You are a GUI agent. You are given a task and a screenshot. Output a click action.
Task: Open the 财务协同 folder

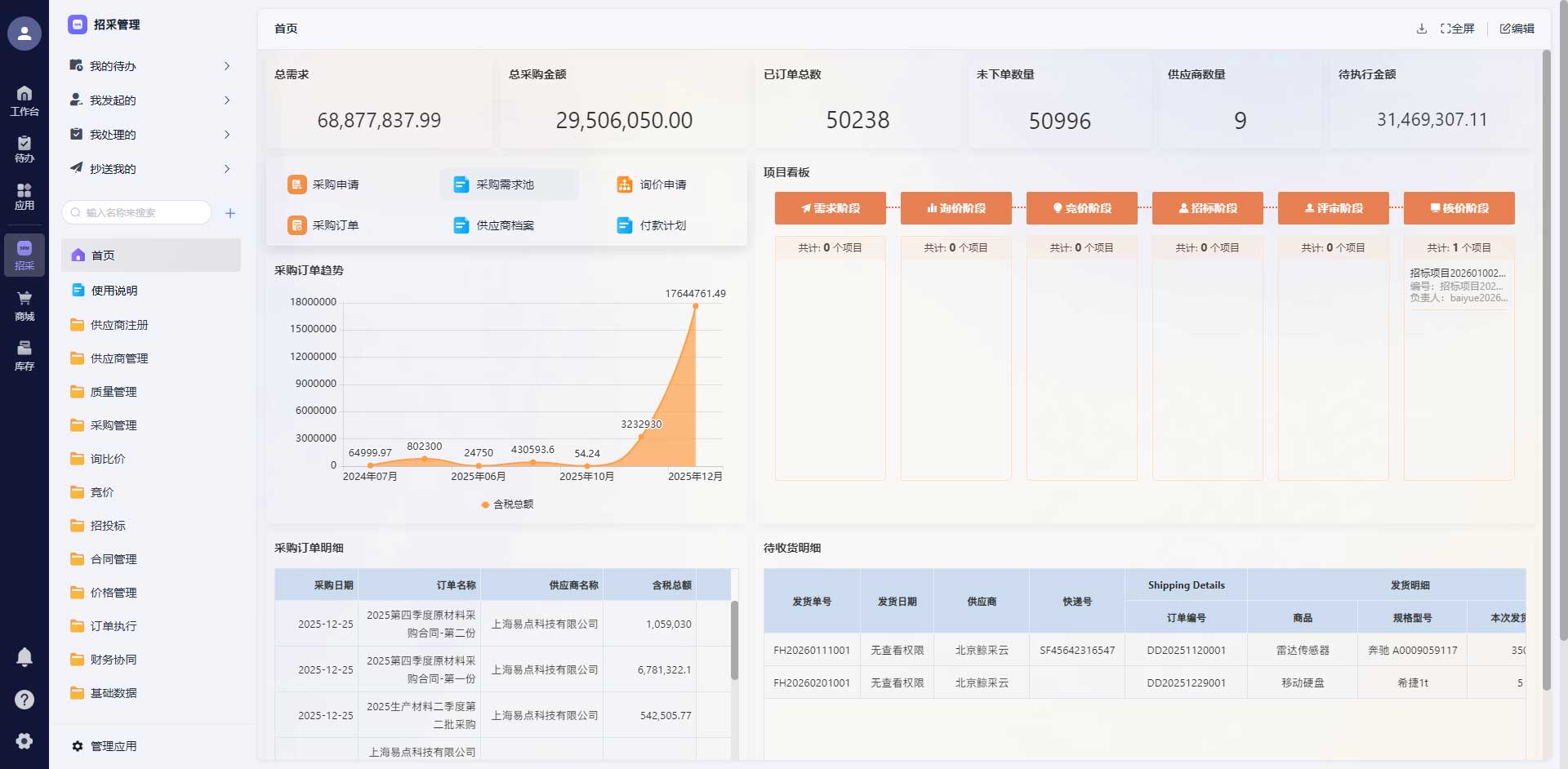[151, 660]
